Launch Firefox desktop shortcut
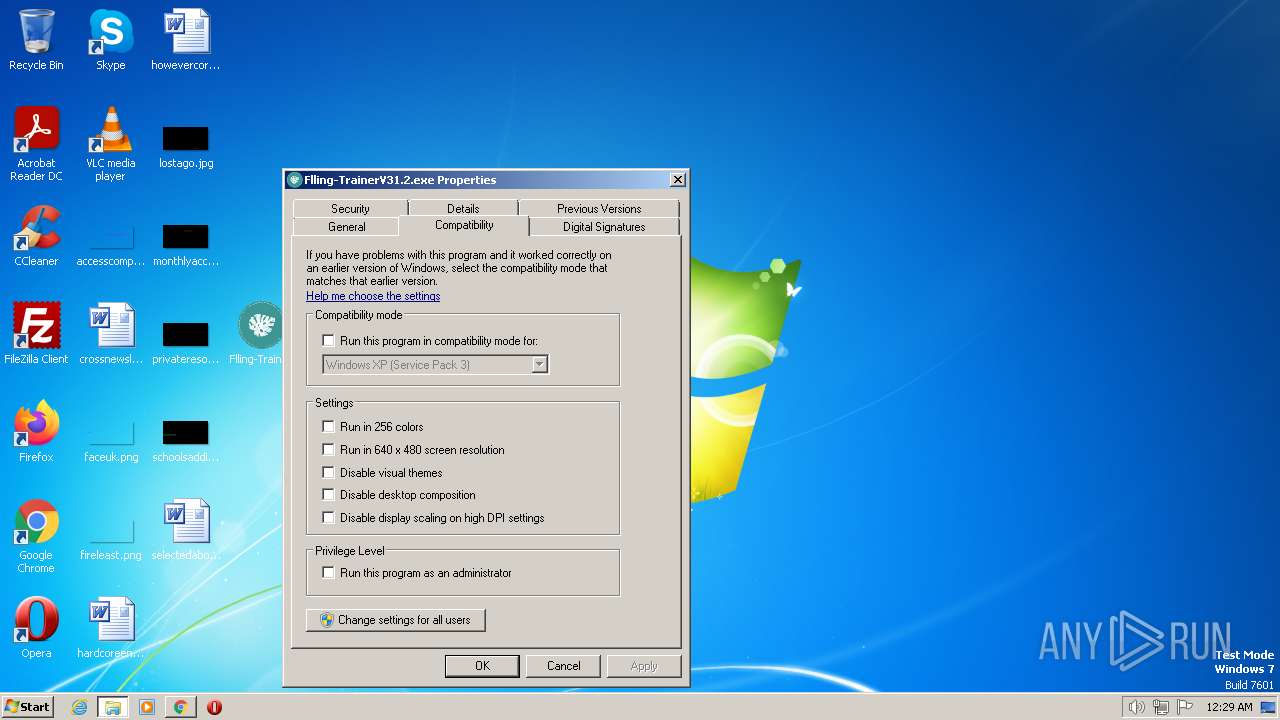 [36, 431]
